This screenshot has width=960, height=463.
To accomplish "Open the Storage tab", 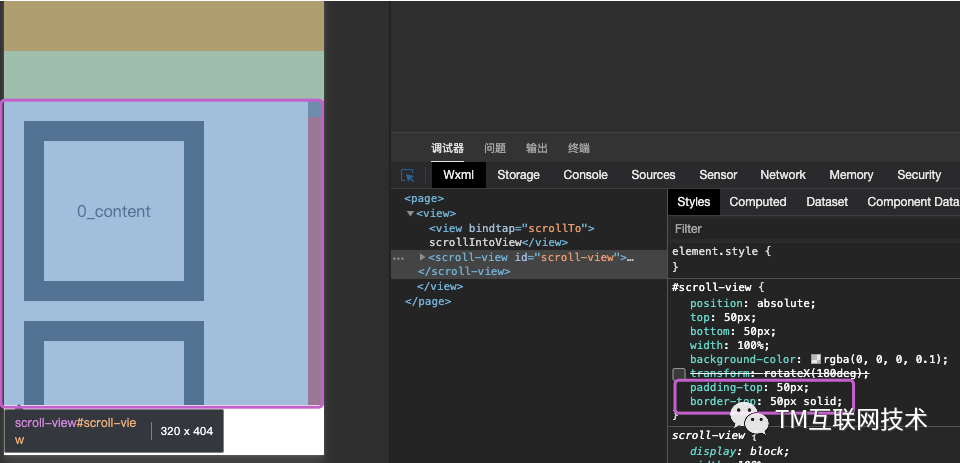I will (x=518, y=175).
